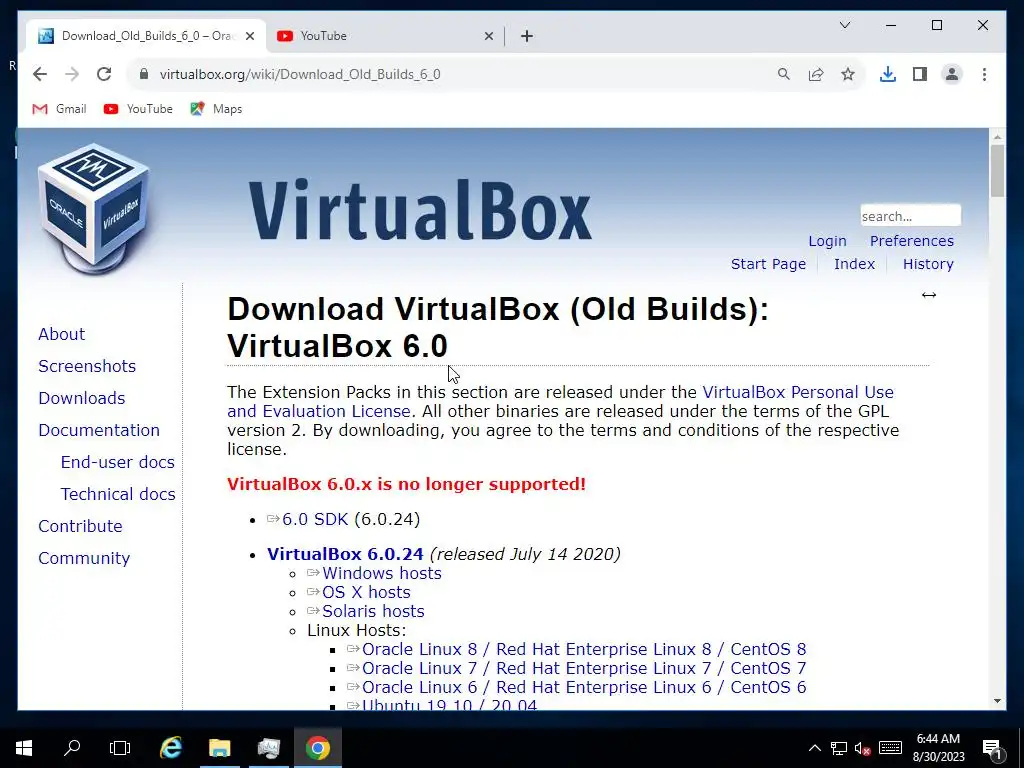Viewport: 1024px width, 768px height.
Task: Open the Chrome three-dot menu
Action: coord(984,74)
